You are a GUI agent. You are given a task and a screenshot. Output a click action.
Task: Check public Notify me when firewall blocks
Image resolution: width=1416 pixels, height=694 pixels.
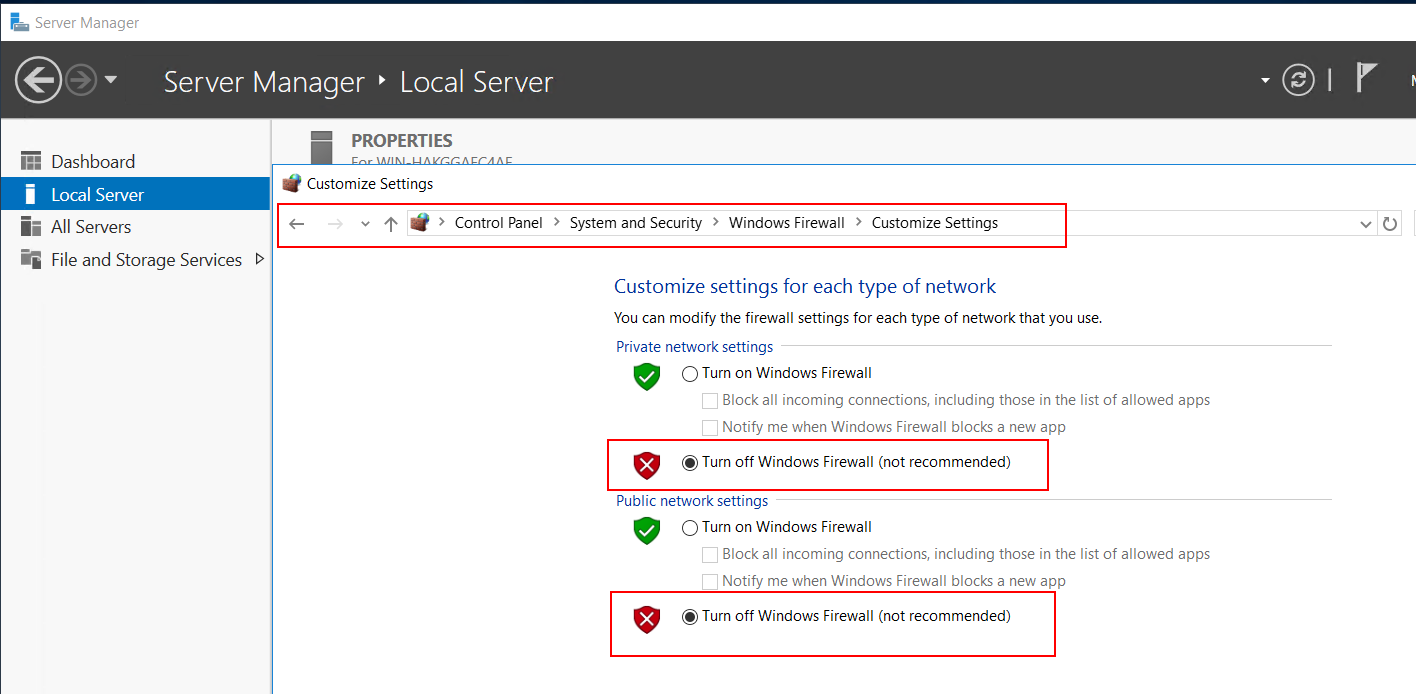click(x=710, y=582)
